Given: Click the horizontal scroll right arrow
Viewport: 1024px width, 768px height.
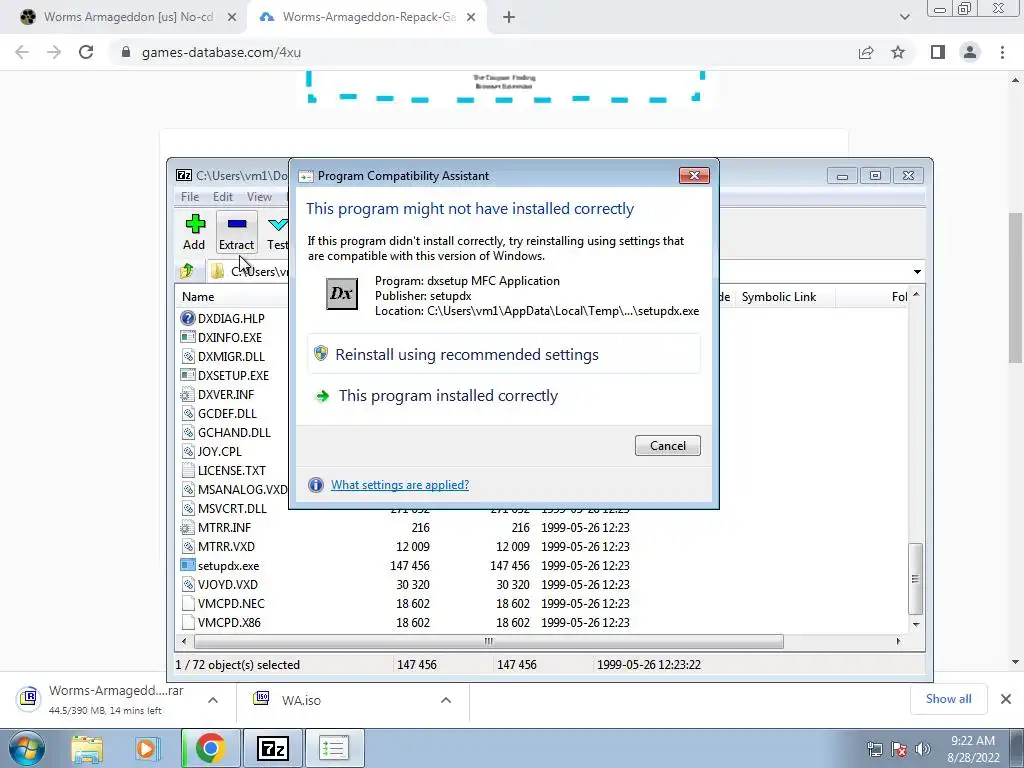Looking at the screenshot, I should [899, 641].
